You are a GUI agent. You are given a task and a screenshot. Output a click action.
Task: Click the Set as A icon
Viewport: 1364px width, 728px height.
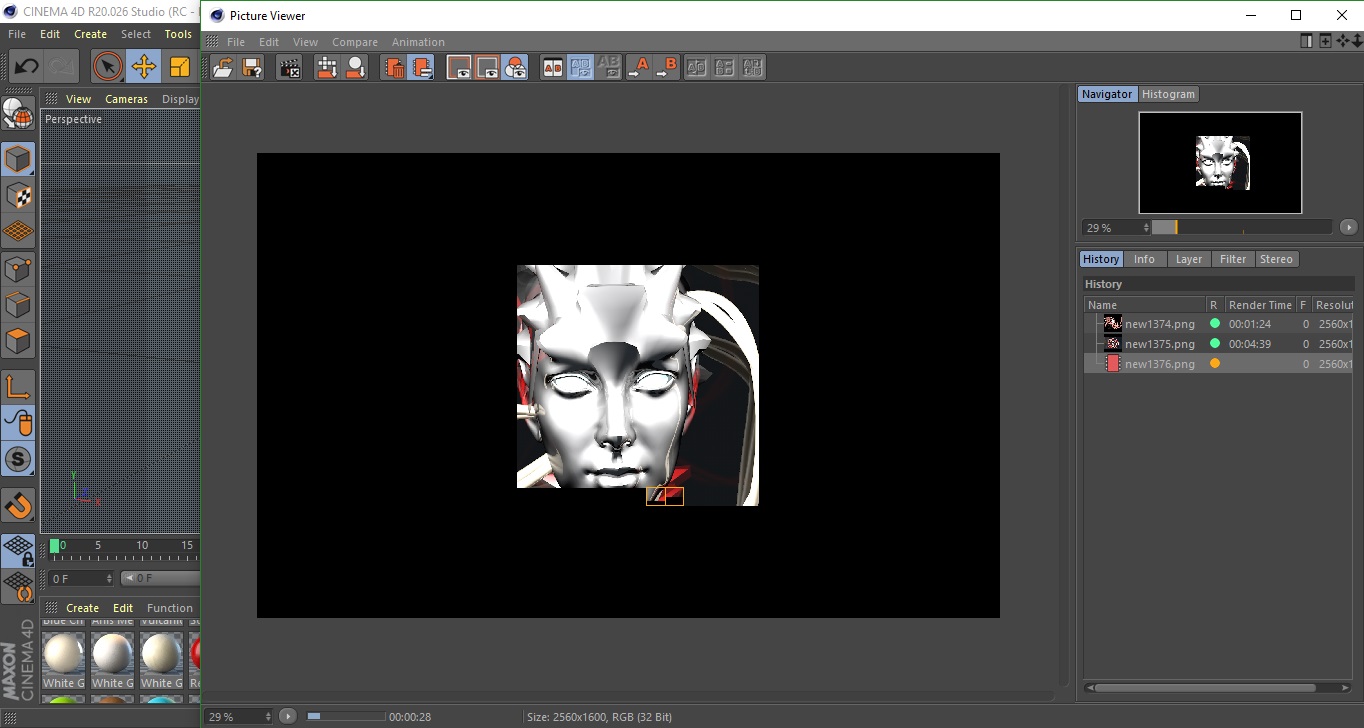pyautogui.click(x=639, y=67)
